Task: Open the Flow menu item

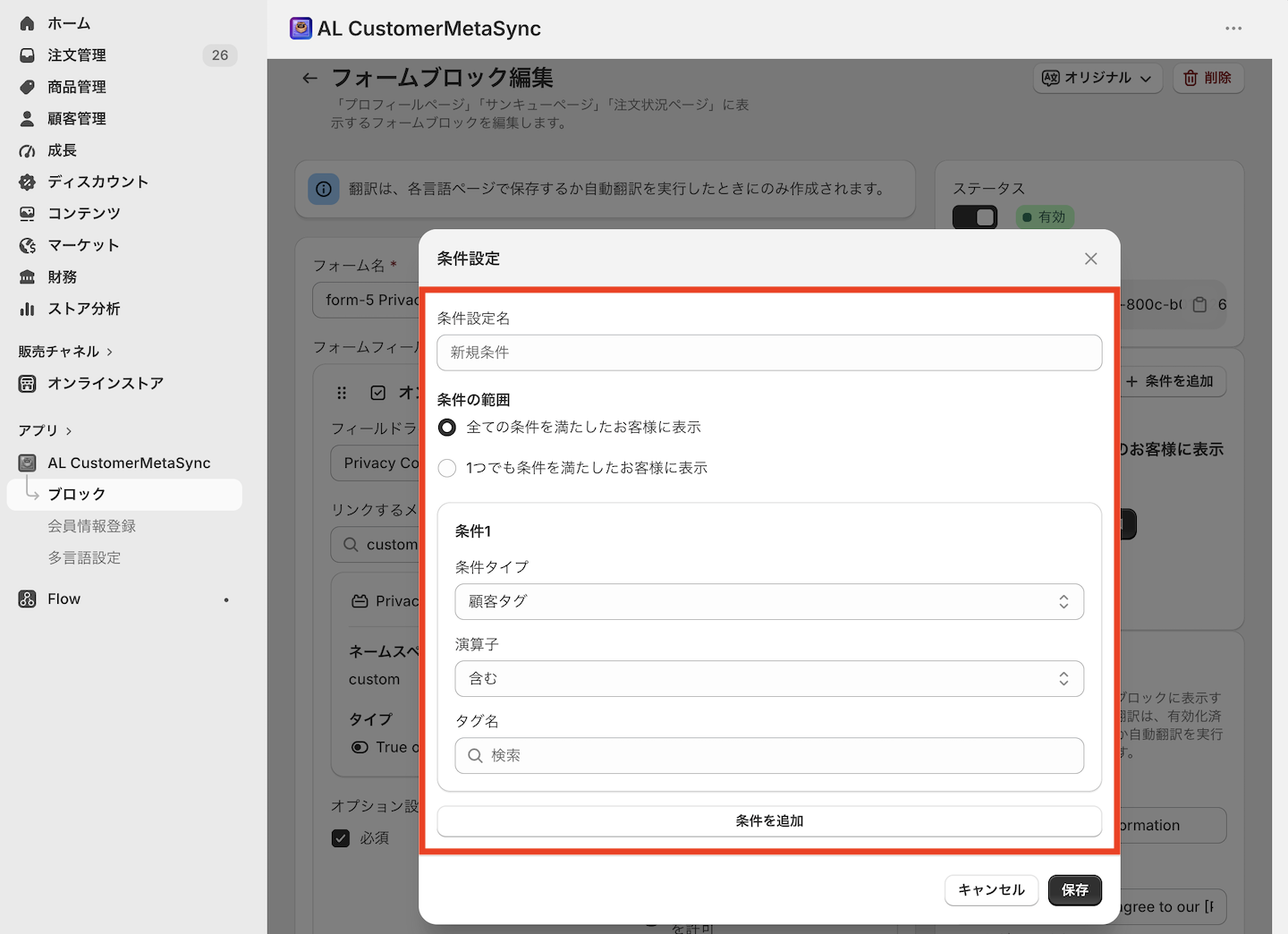Action: (x=124, y=599)
